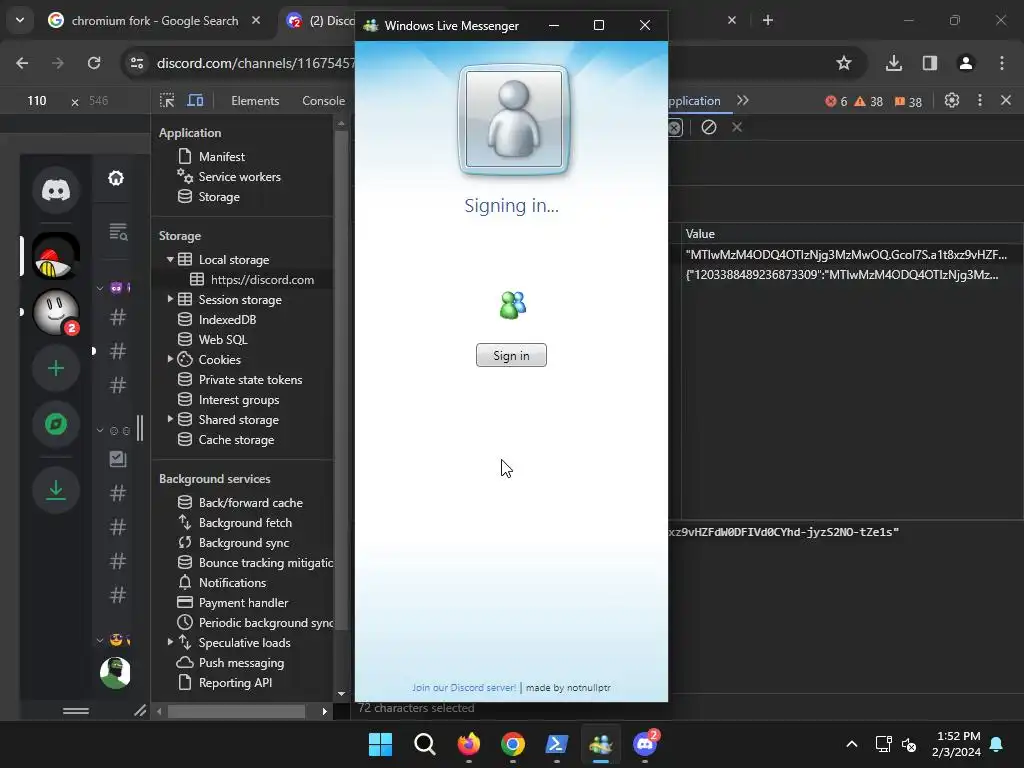Viewport: 1024px width, 768px height.
Task: Click Add a Server plus icon
Action: (56, 368)
